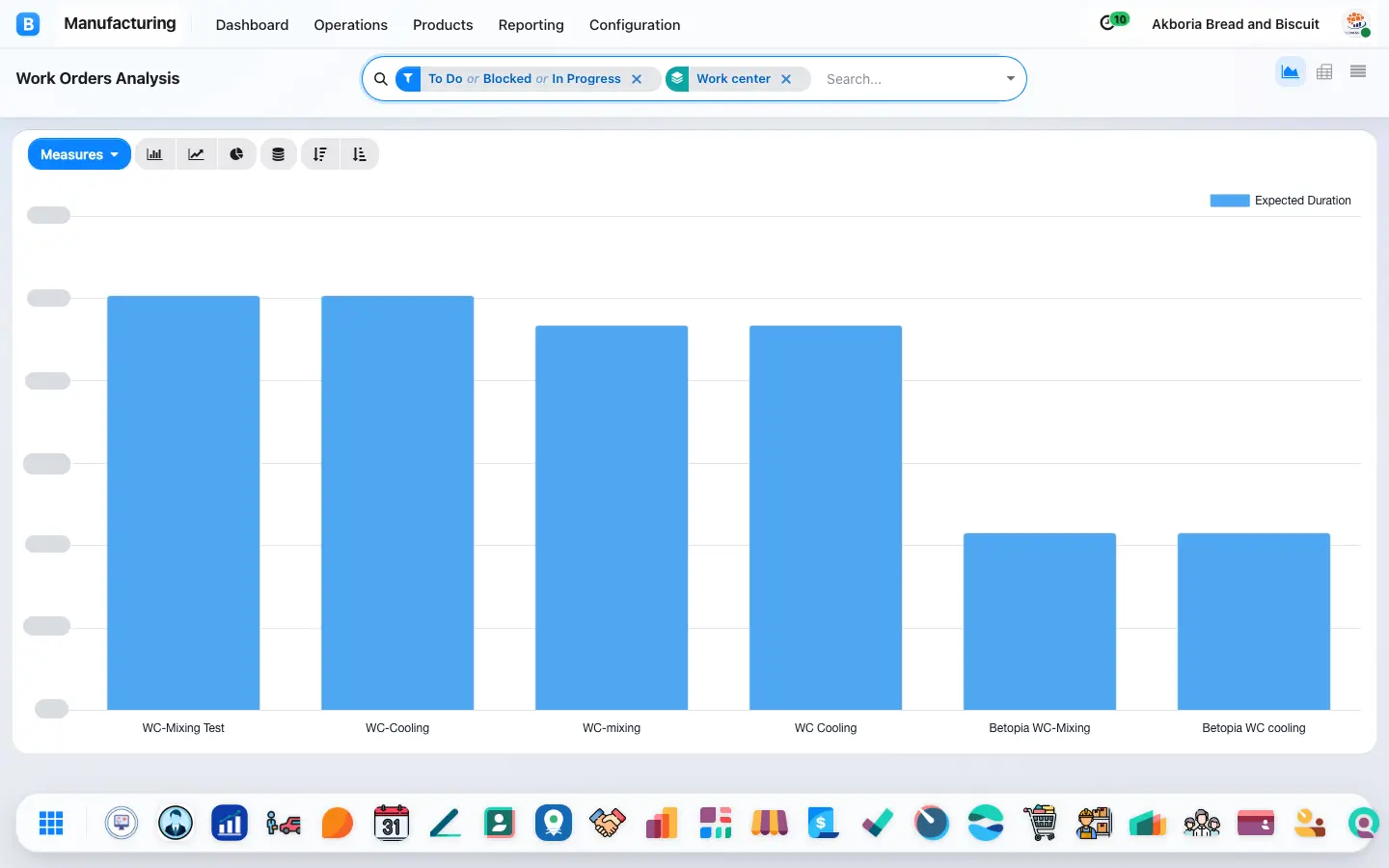Sort bars in descending order

[x=319, y=154]
